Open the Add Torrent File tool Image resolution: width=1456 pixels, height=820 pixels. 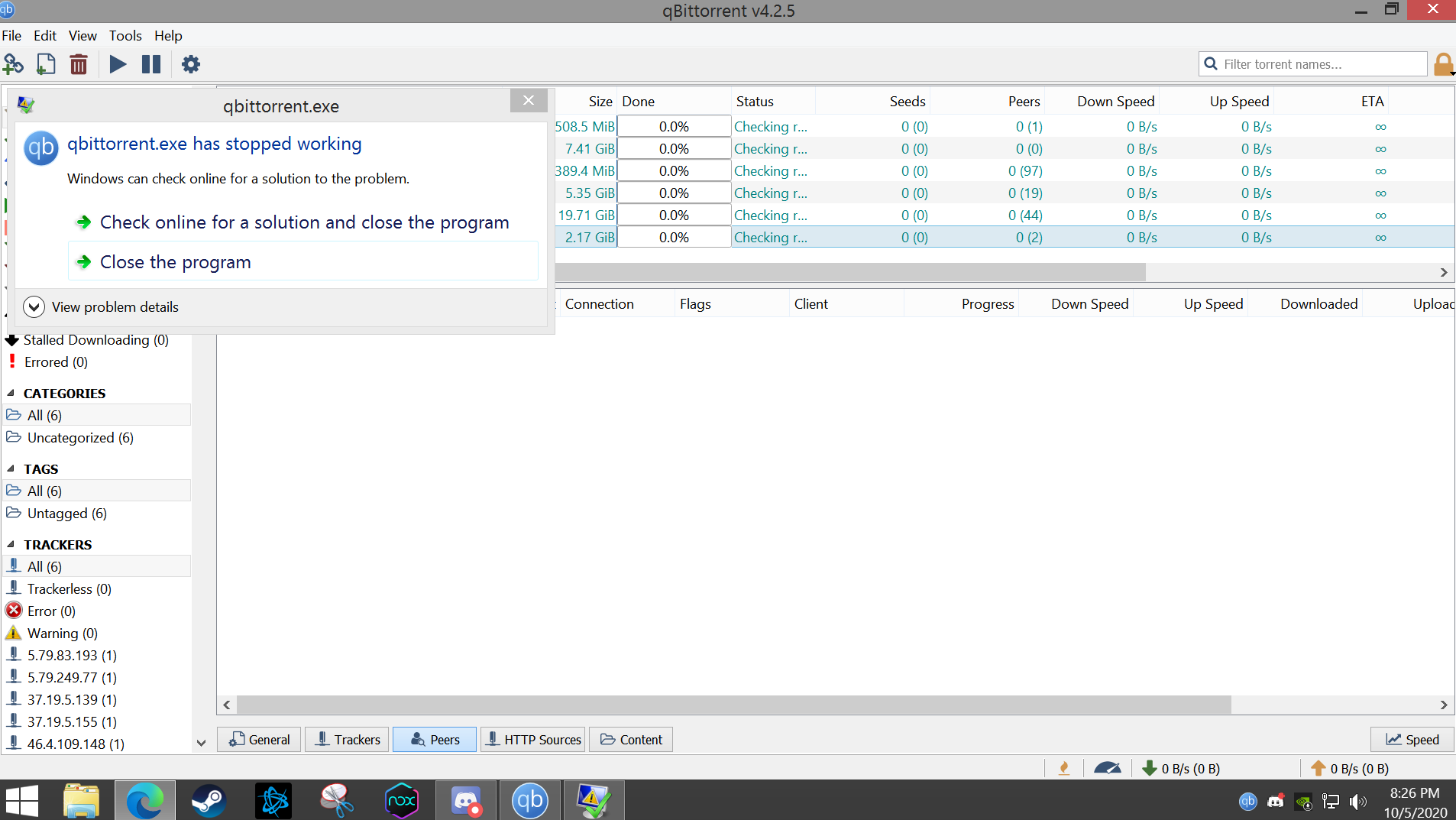click(46, 64)
